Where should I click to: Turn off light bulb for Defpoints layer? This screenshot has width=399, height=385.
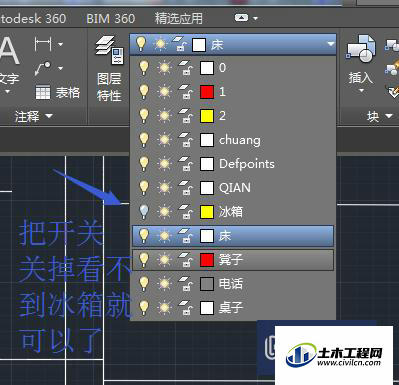pos(144,164)
